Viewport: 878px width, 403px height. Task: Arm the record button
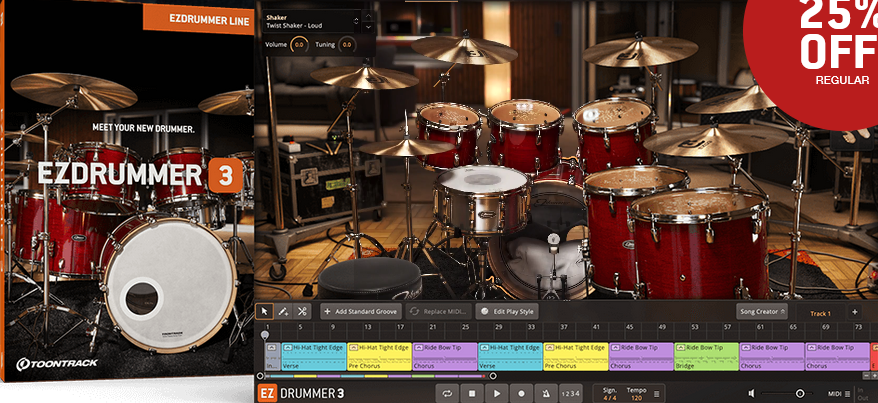521,393
